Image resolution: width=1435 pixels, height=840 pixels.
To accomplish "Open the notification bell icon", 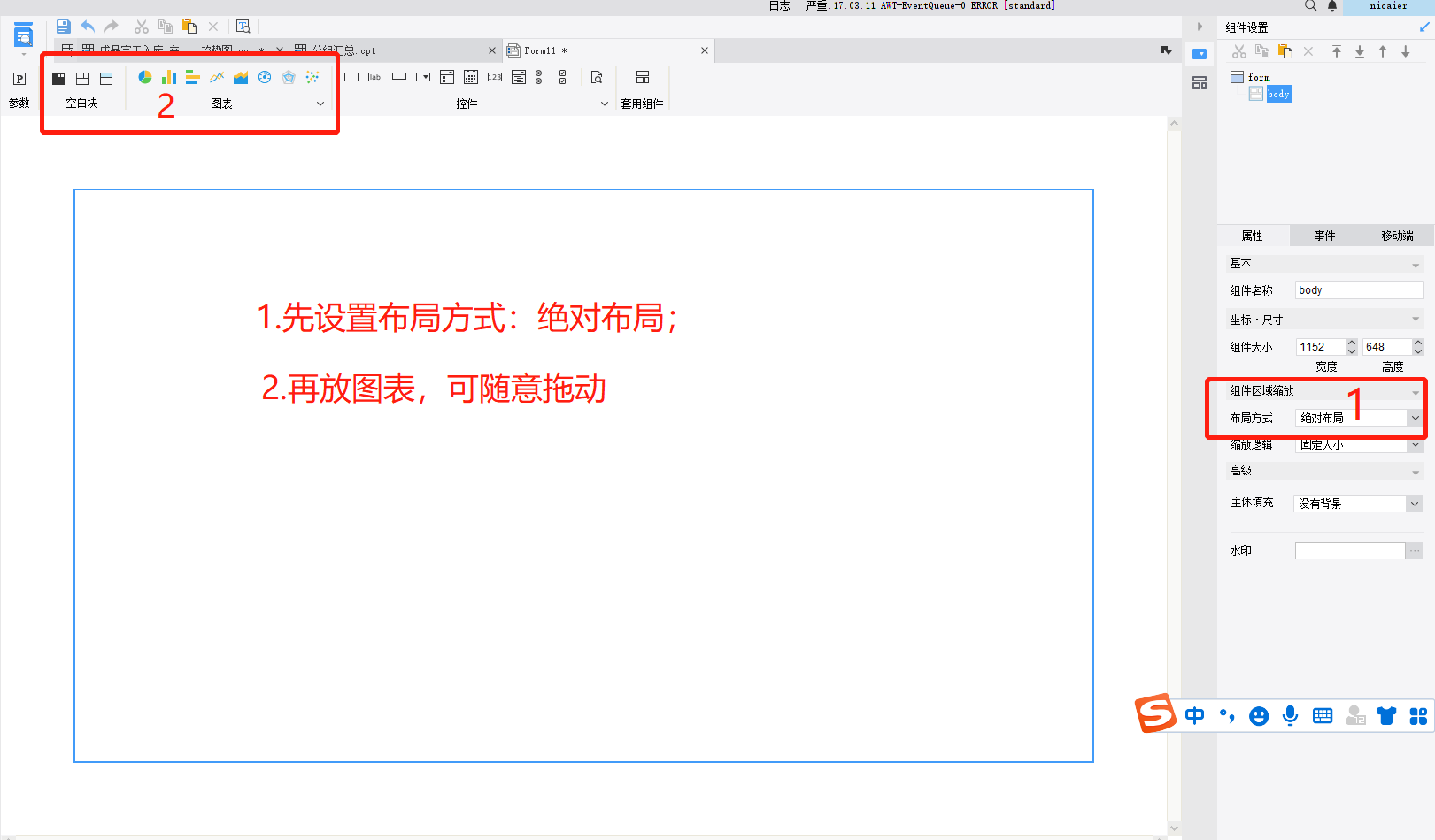I will point(1332,6).
